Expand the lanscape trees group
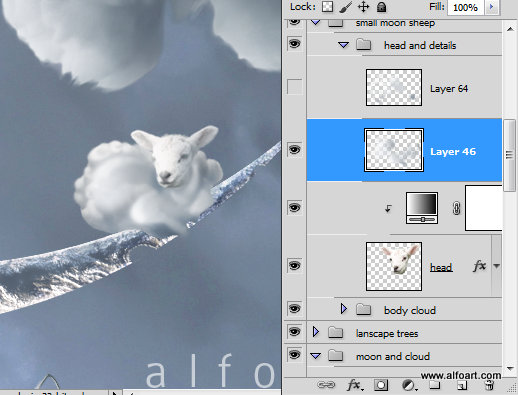 316,332
